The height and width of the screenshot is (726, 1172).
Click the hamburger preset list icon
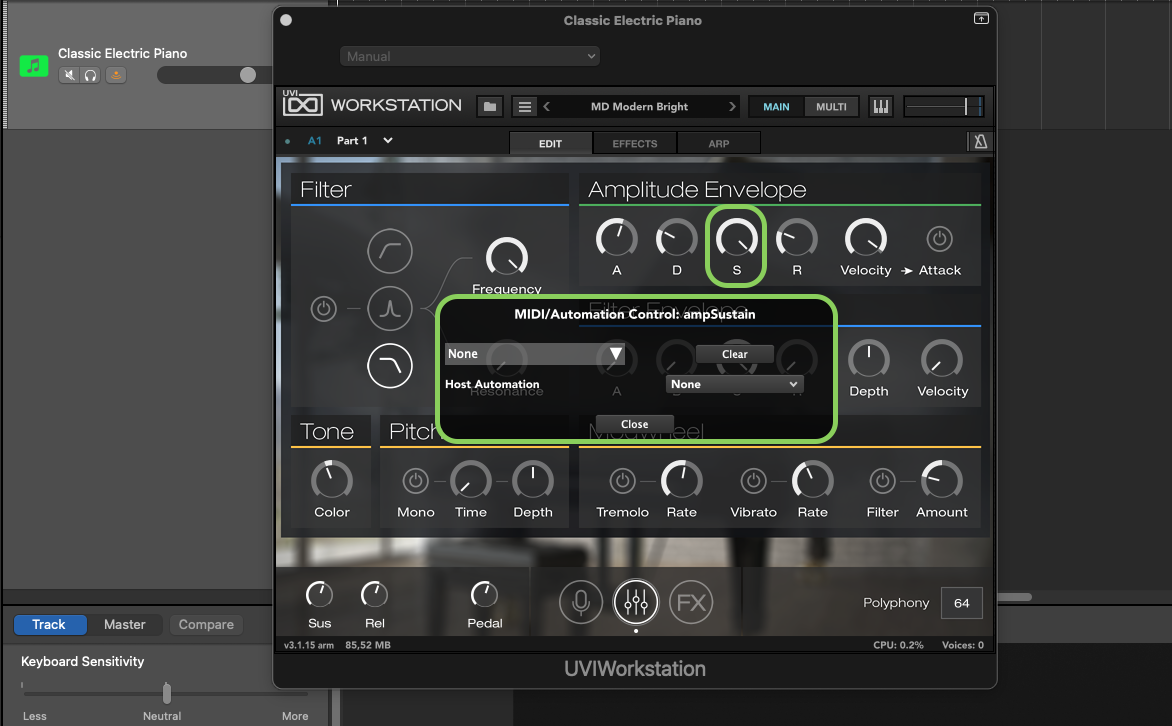524,107
